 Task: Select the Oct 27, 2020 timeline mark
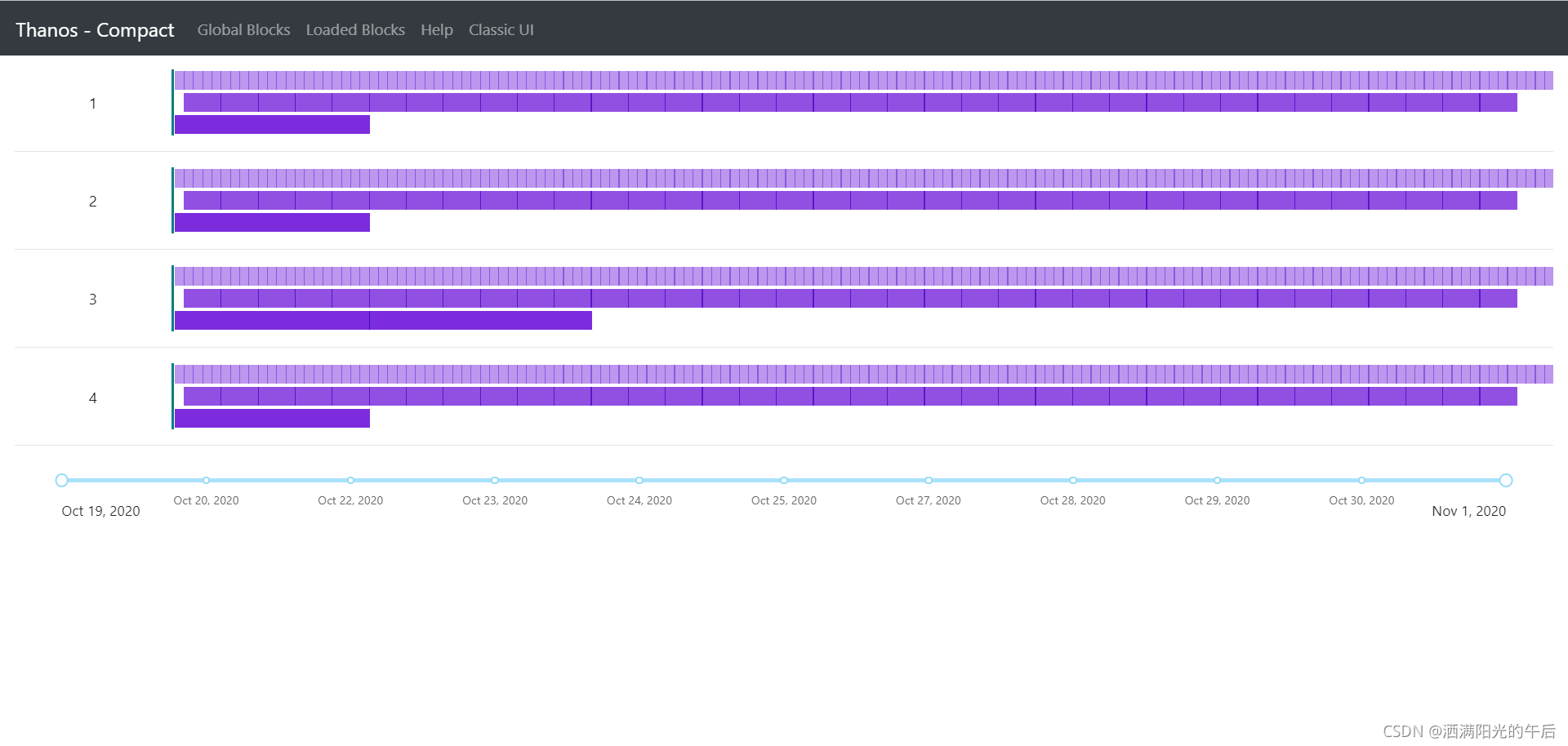pos(929,481)
